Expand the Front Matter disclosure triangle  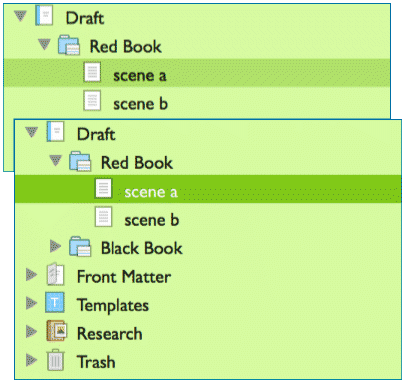[31, 275]
